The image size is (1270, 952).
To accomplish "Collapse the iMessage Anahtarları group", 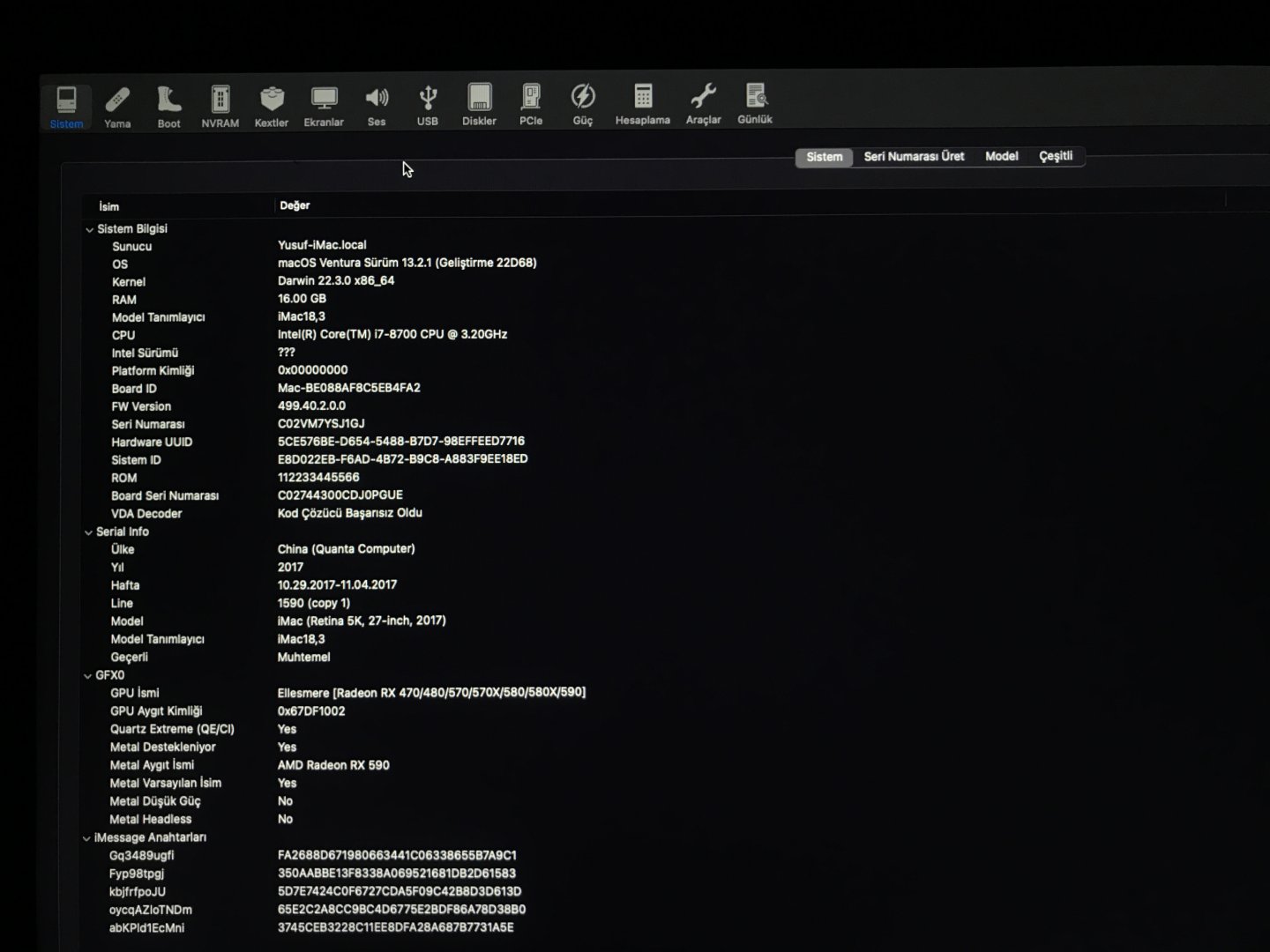I will coord(86,838).
